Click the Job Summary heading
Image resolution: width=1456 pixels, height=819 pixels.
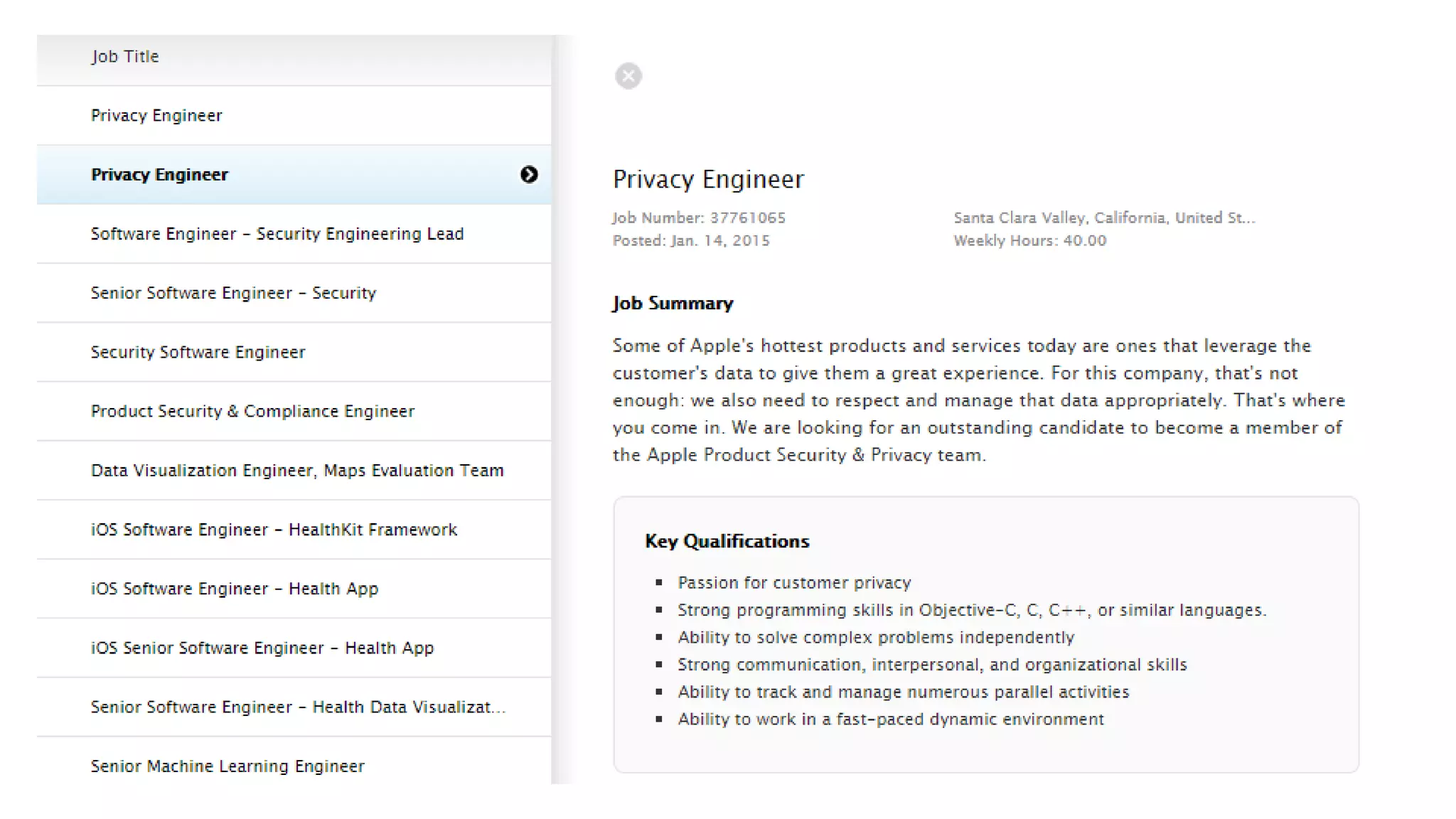coord(673,304)
